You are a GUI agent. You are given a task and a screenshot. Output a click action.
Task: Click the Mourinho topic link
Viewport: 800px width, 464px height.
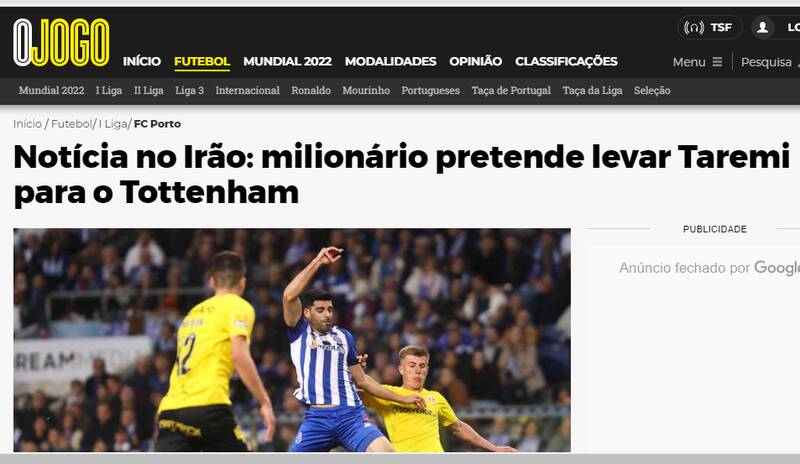(x=366, y=91)
